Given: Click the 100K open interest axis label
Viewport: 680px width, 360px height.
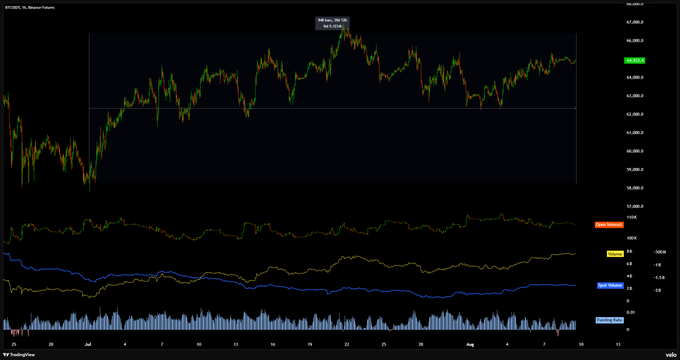Looking at the screenshot, I should click(631, 238).
